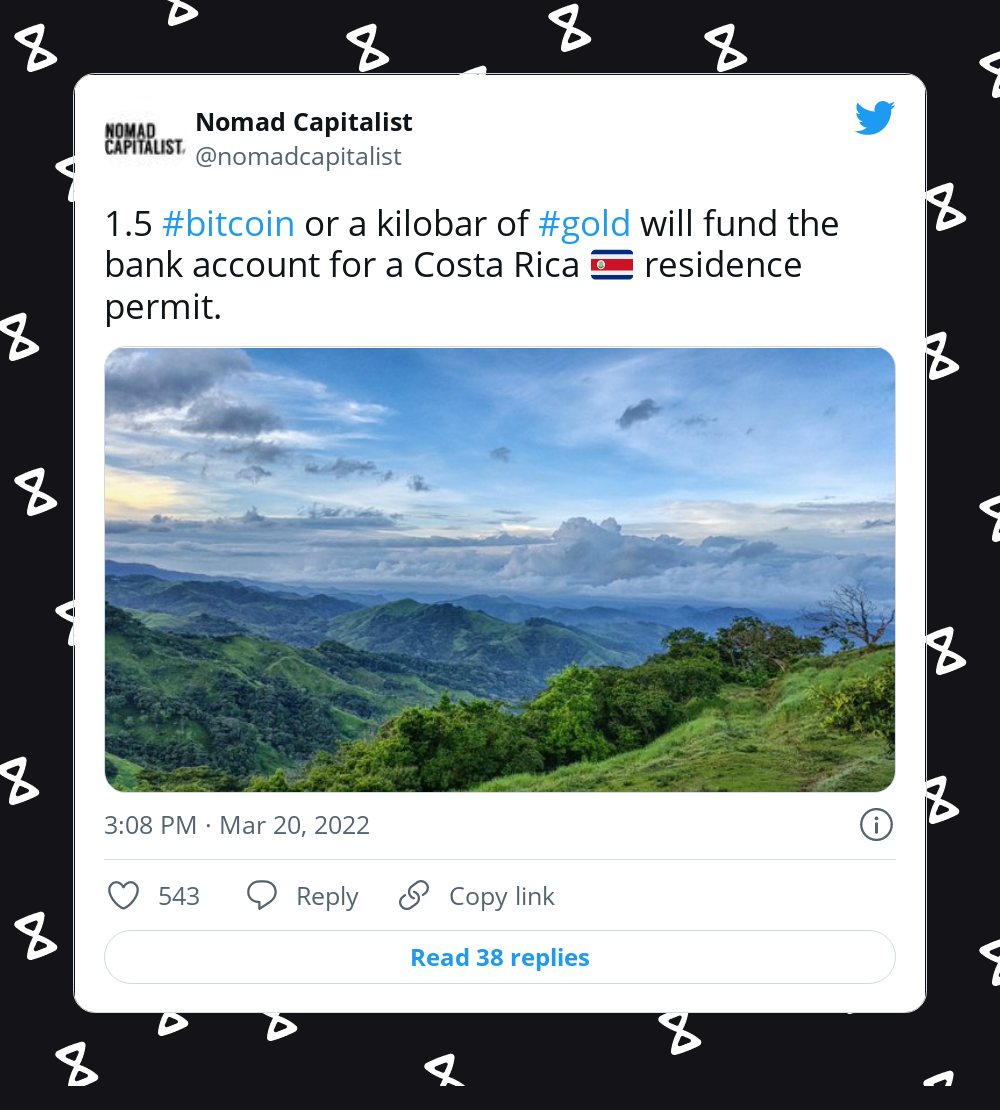Click the Copy link label
Image resolution: width=1000 pixels, height=1110 pixels.
pyautogui.click(x=501, y=896)
